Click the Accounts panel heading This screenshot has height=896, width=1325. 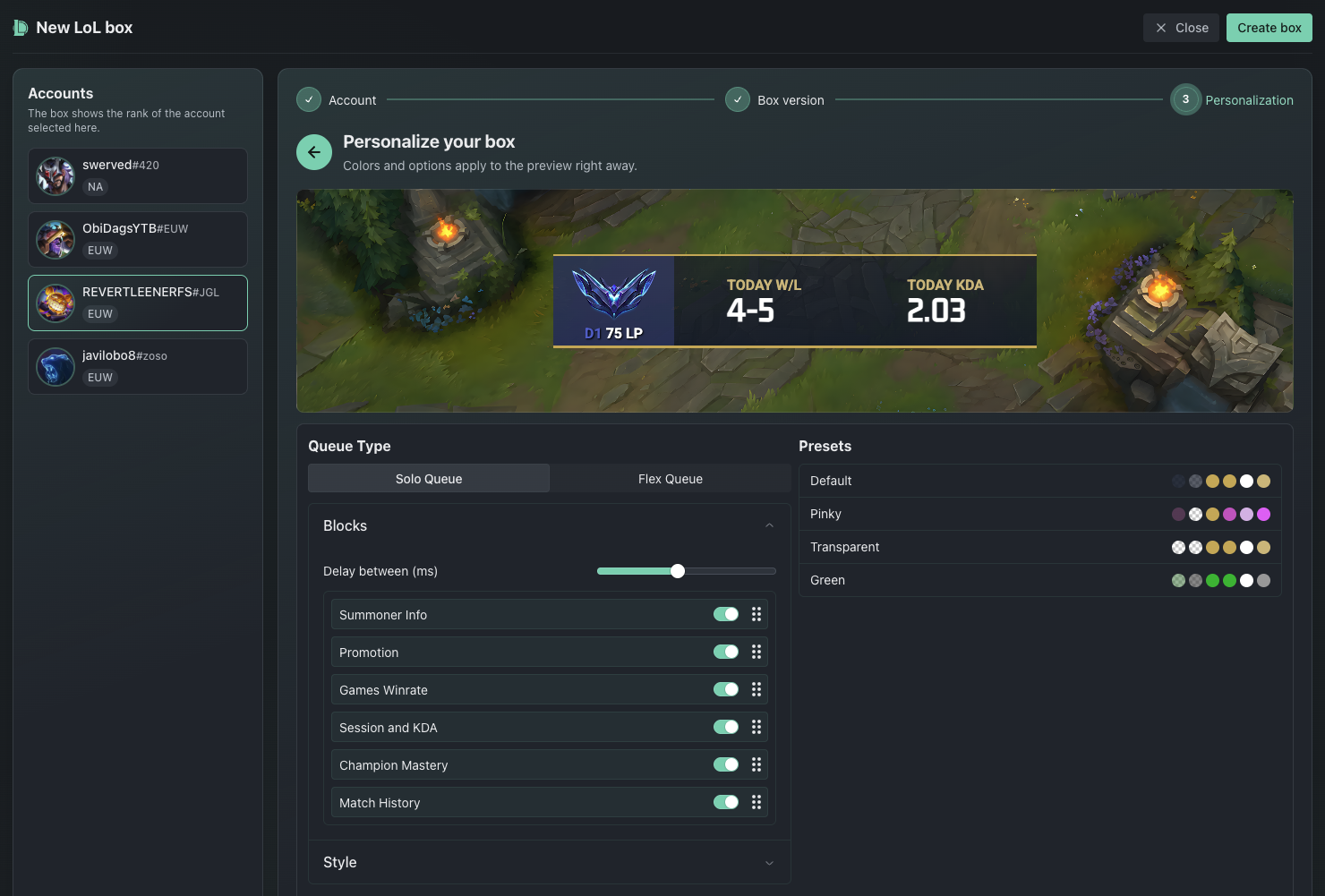click(x=61, y=93)
